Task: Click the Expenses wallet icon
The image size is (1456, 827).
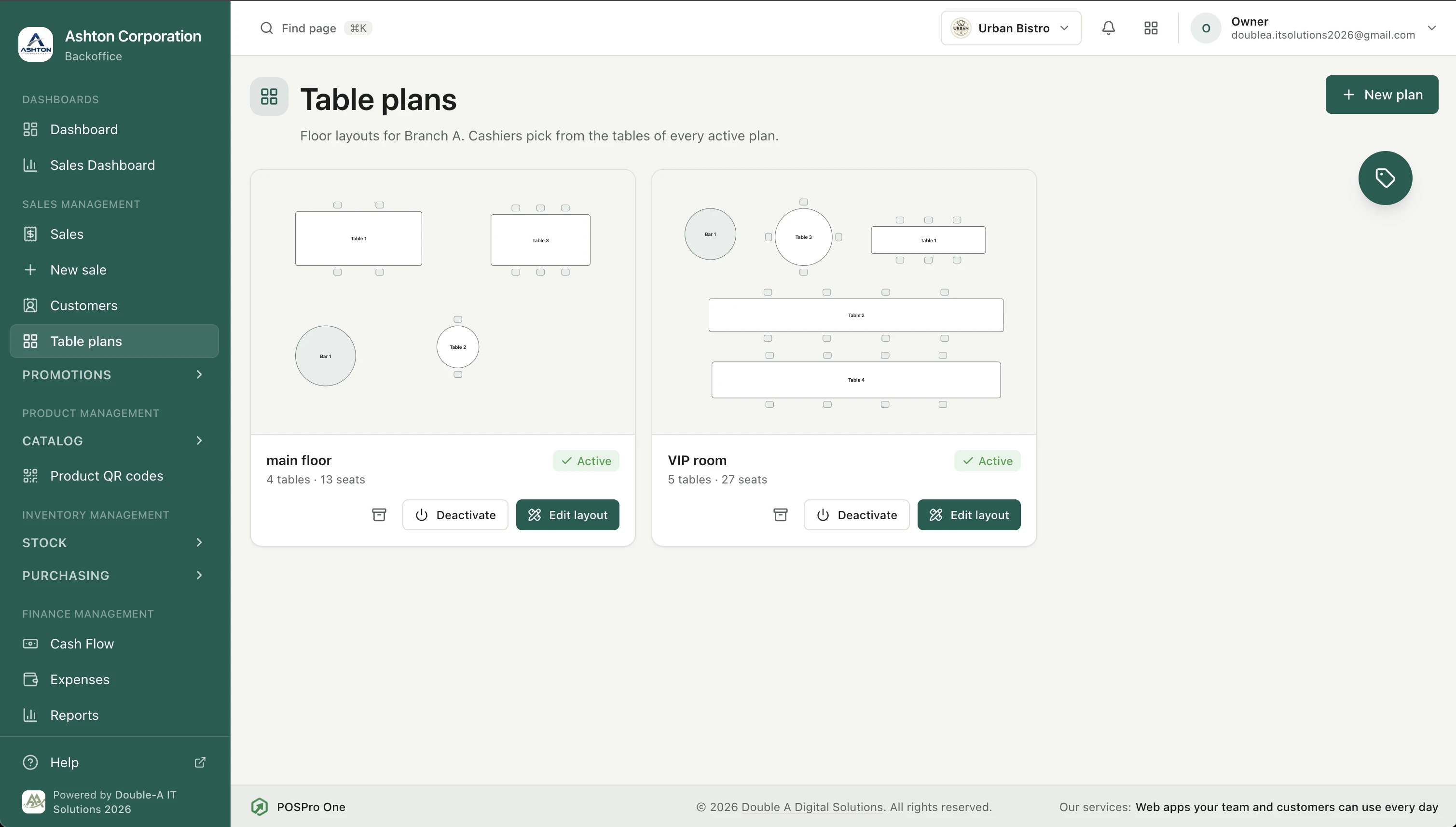Action: pos(30,679)
